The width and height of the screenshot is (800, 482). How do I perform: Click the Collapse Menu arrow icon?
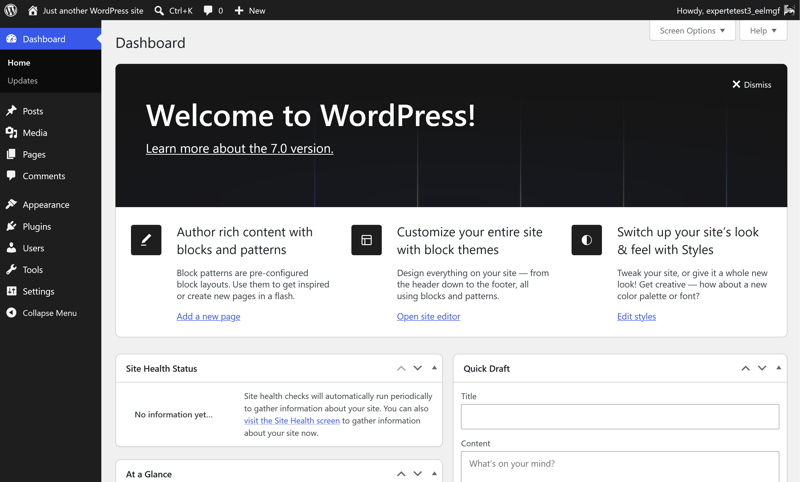pyautogui.click(x=11, y=313)
